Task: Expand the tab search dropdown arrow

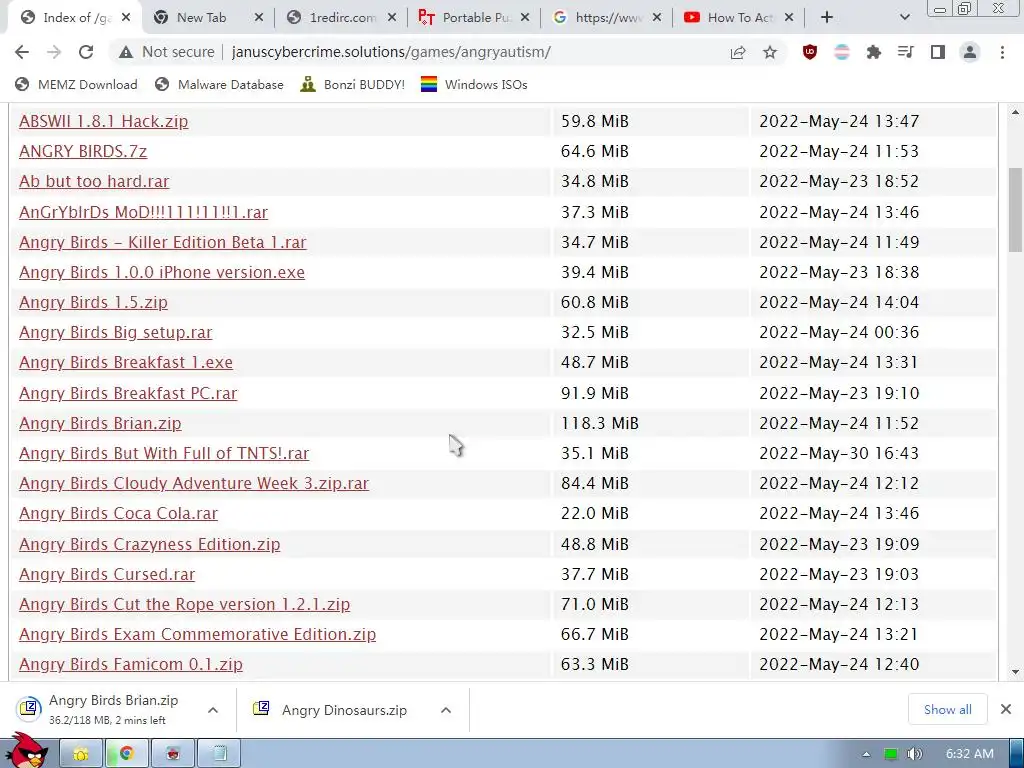Action: point(904,18)
